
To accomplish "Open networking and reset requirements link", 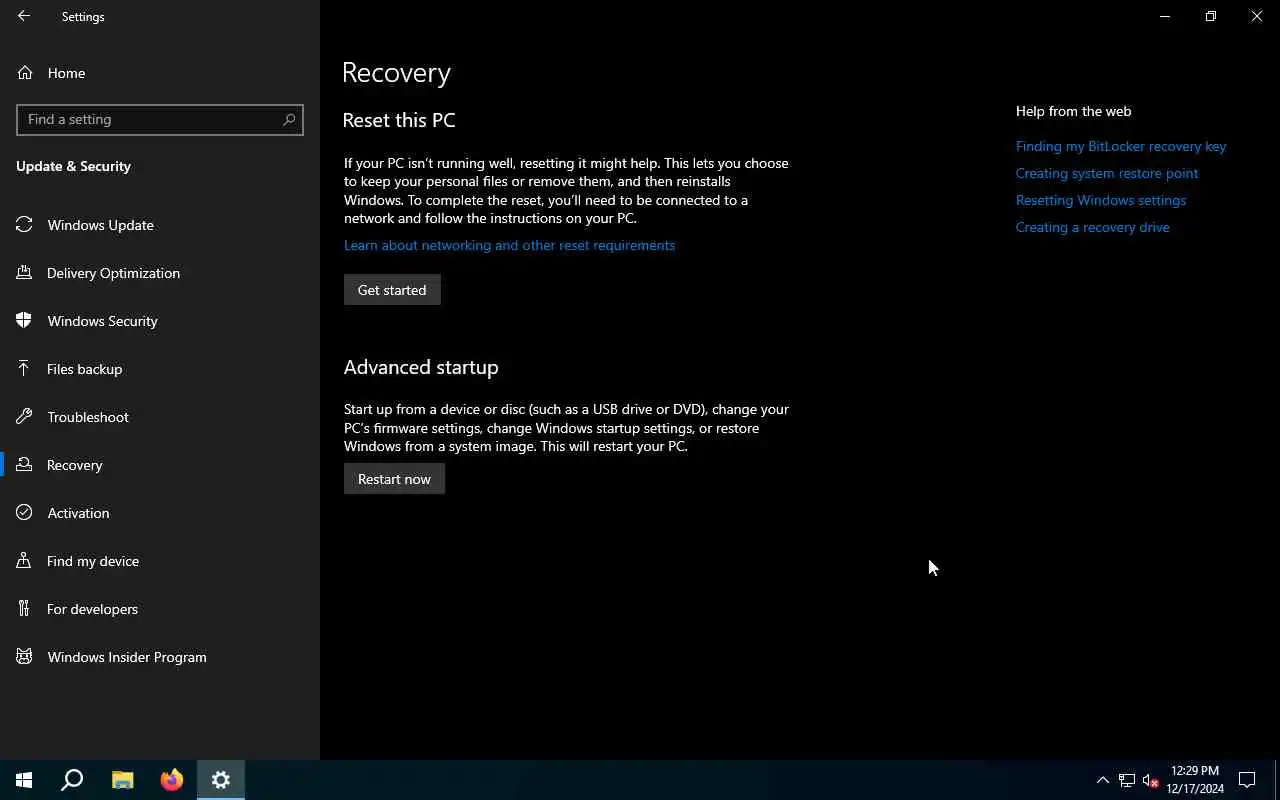I will click(x=509, y=245).
